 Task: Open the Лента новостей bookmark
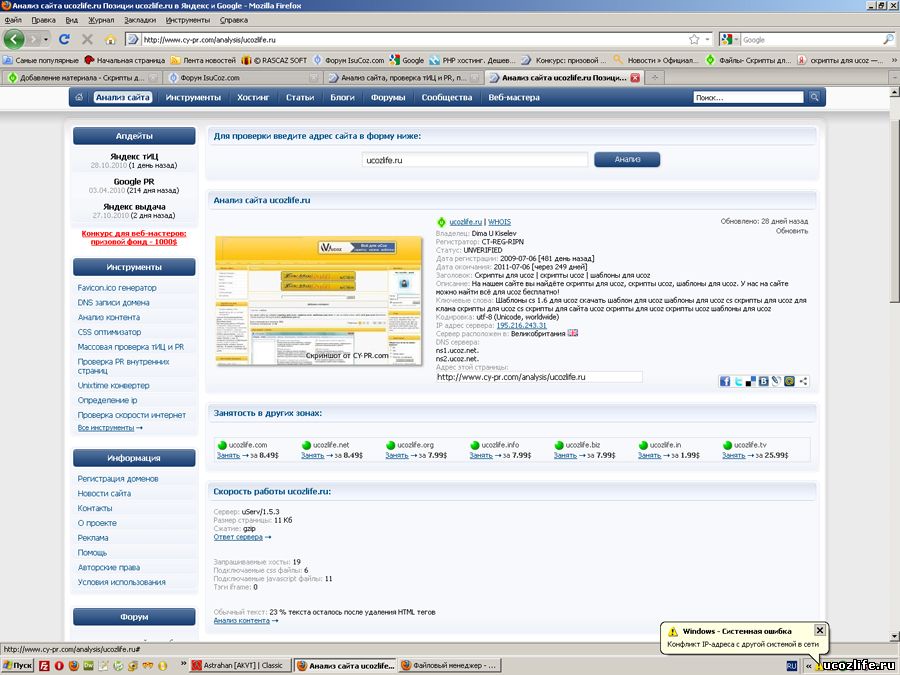point(203,60)
